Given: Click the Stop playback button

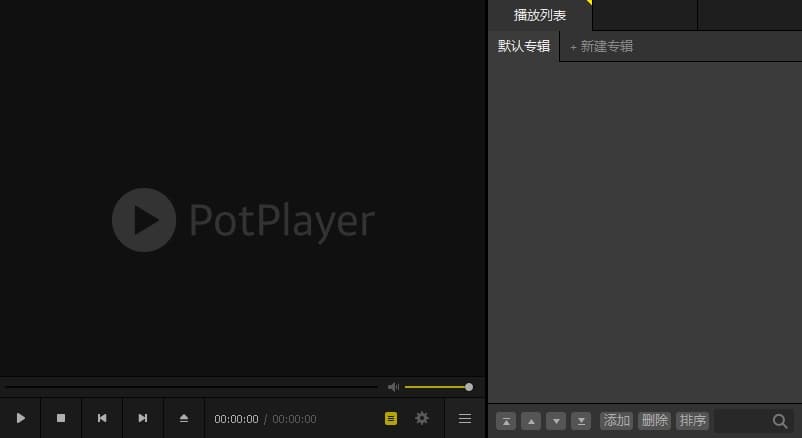Looking at the screenshot, I should [x=61, y=418].
